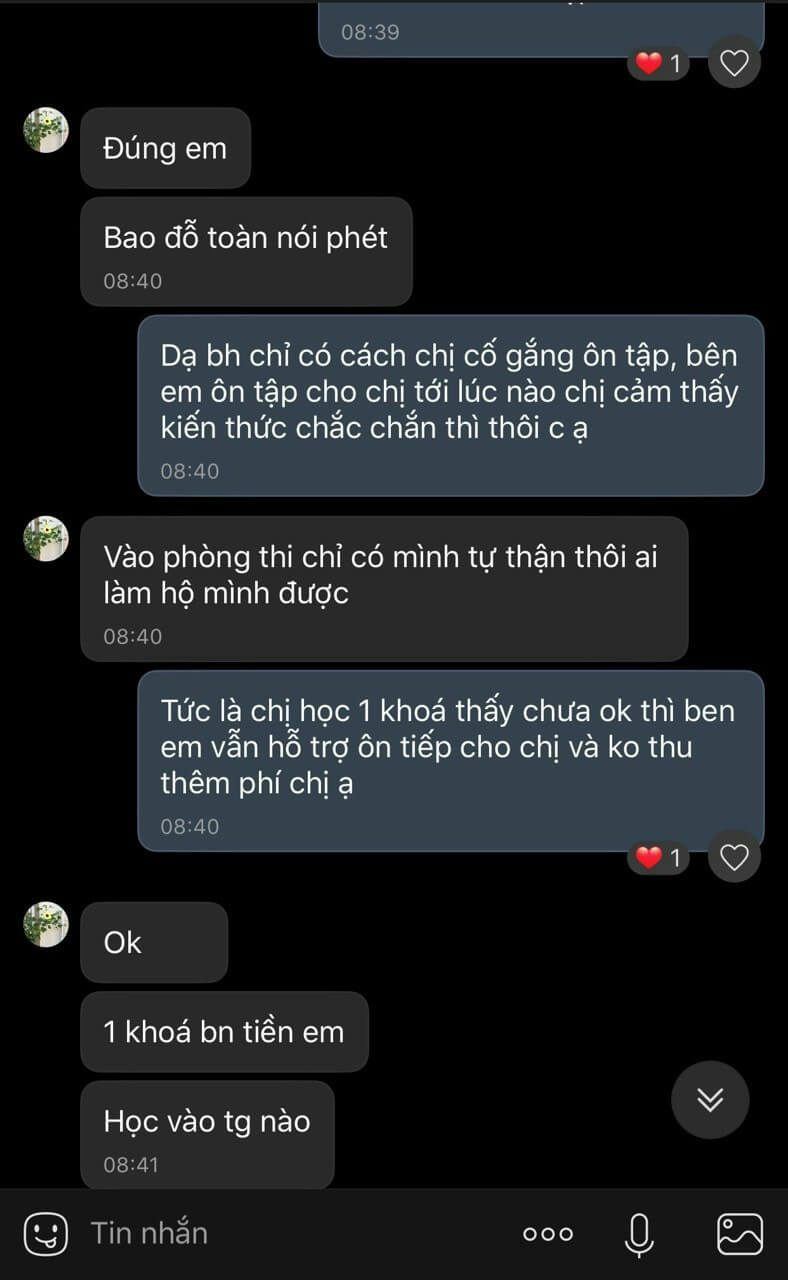Image resolution: width=788 pixels, height=1280 pixels.
Task: Open sender avatar beside 'Vào phòng thi' message
Action: (x=46, y=538)
